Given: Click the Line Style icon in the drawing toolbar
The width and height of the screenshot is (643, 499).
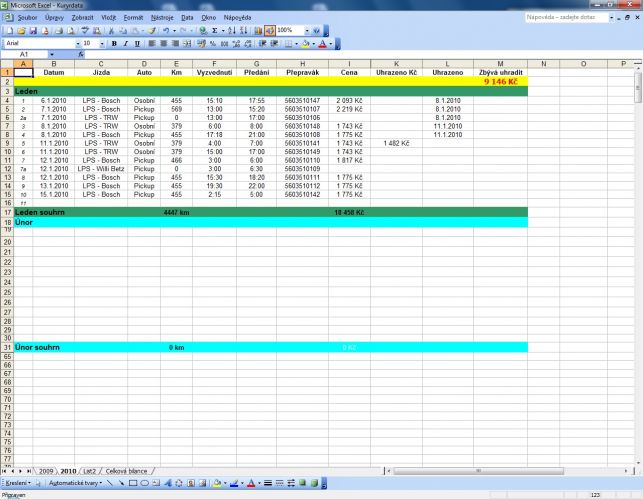Looking at the screenshot, I should click(x=268, y=483).
